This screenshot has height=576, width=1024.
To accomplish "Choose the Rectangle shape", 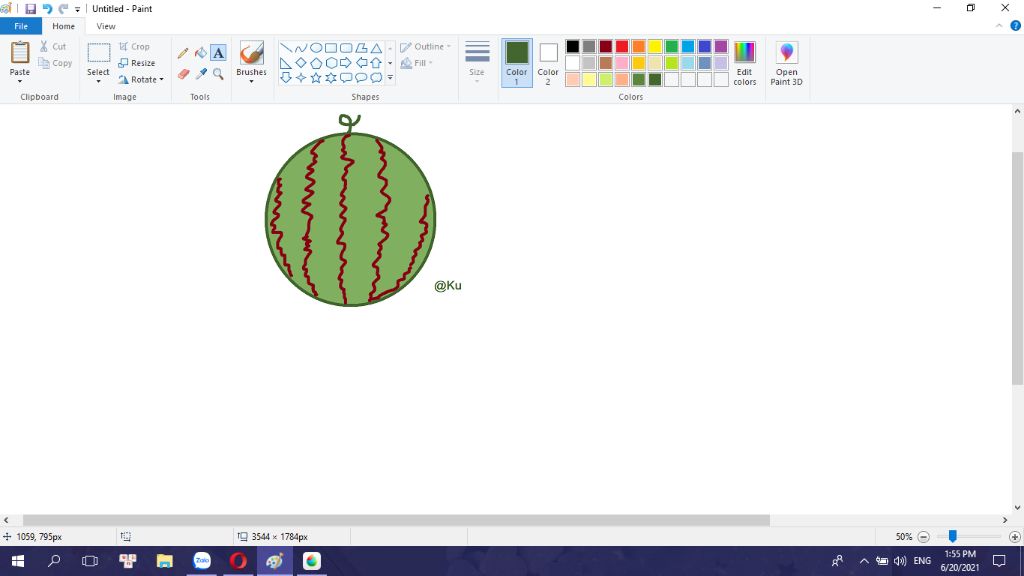I will tap(331, 48).
